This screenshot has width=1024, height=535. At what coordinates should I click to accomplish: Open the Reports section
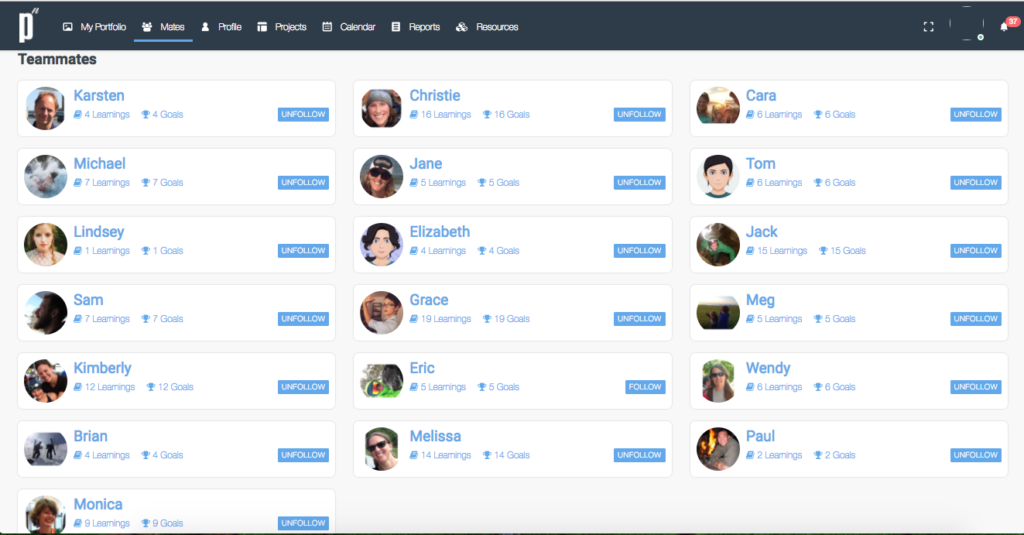(x=415, y=27)
